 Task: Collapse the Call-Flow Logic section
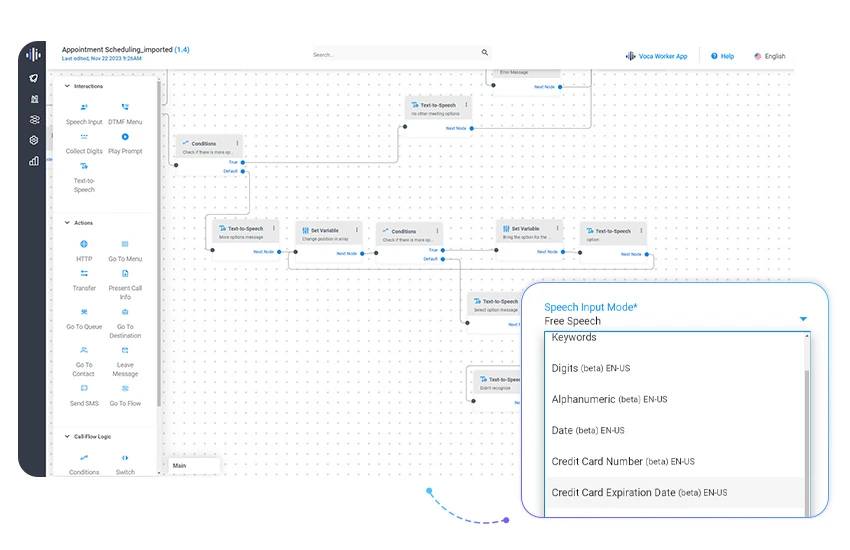[x=67, y=437]
